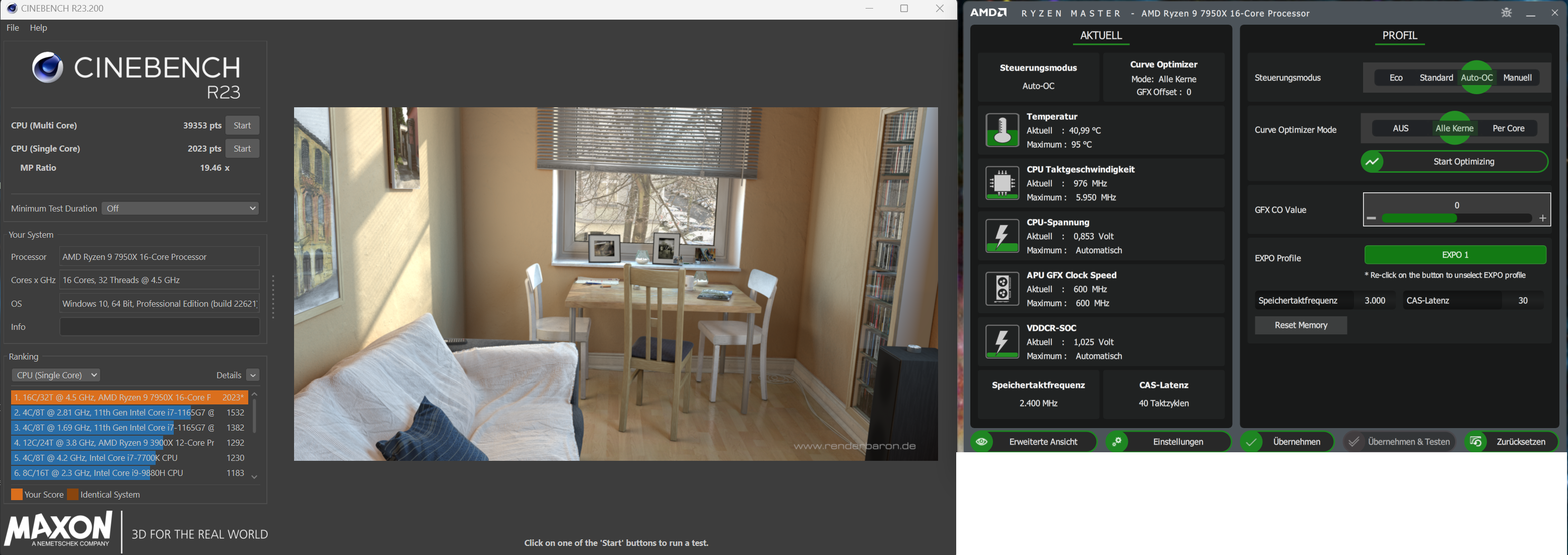Click the CPU-Spannung lightning bolt icon
Image resolution: width=1568 pixels, height=555 pixels.
click(1002, 236)
